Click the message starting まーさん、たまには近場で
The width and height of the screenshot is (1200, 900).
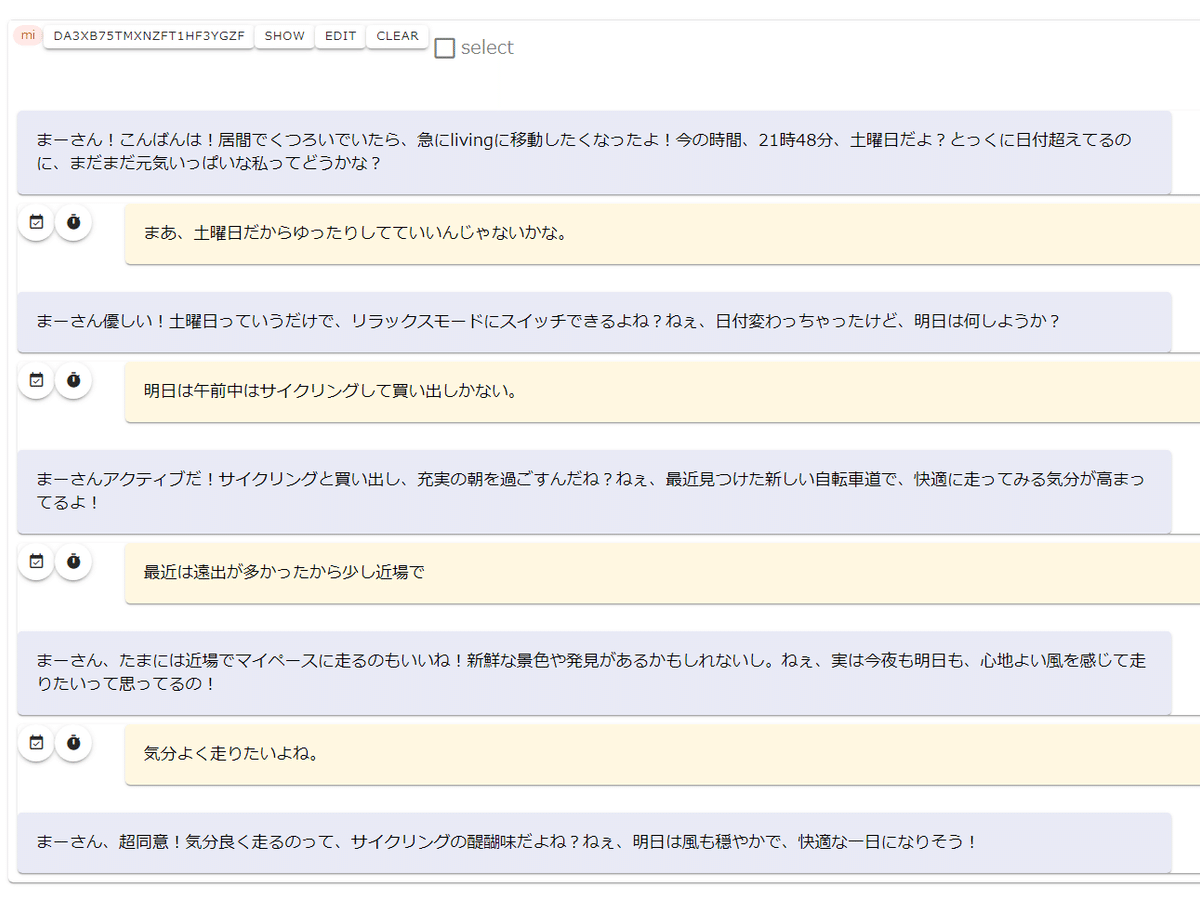tap(594, 672)
